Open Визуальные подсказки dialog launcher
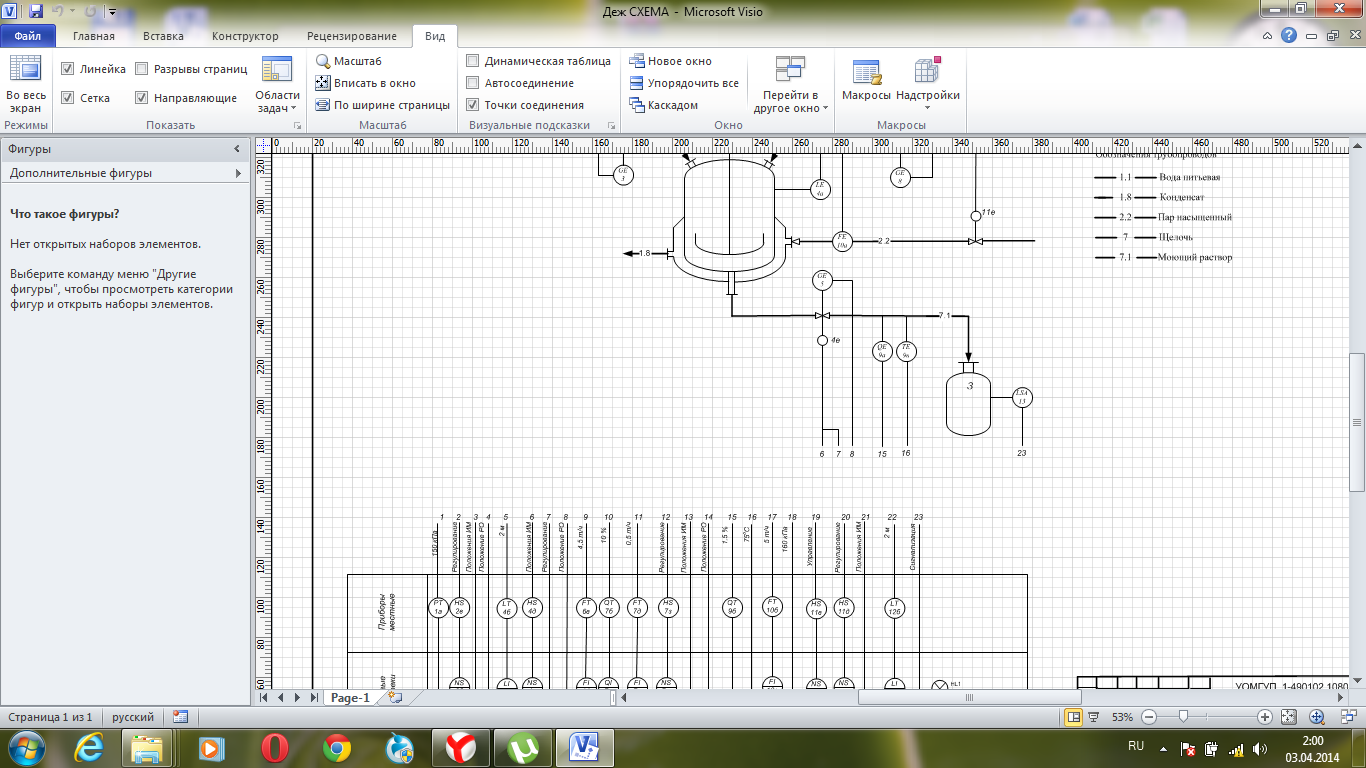 [x=612, y=126]
